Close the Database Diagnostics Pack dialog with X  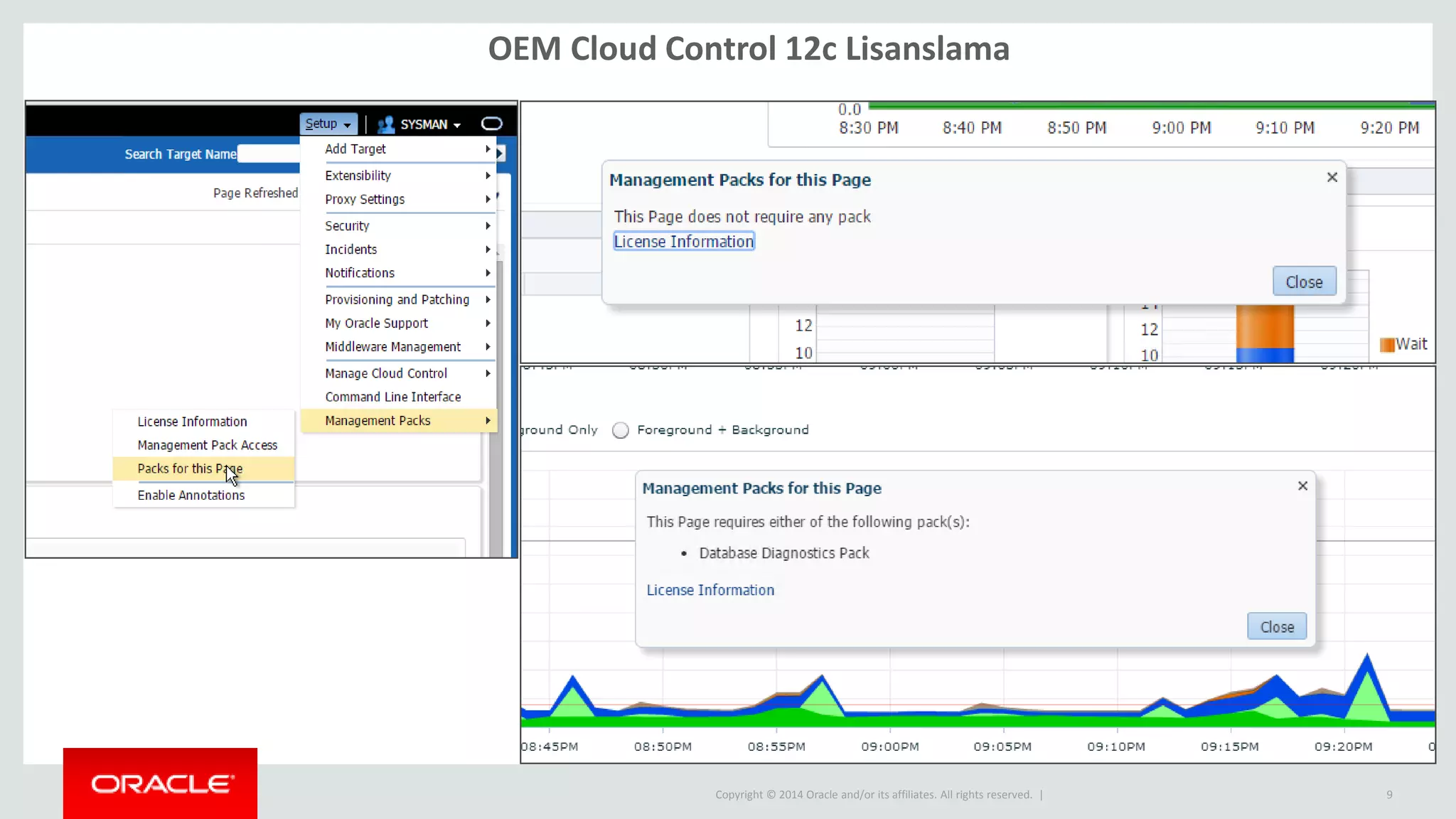tap(1302, 486)
